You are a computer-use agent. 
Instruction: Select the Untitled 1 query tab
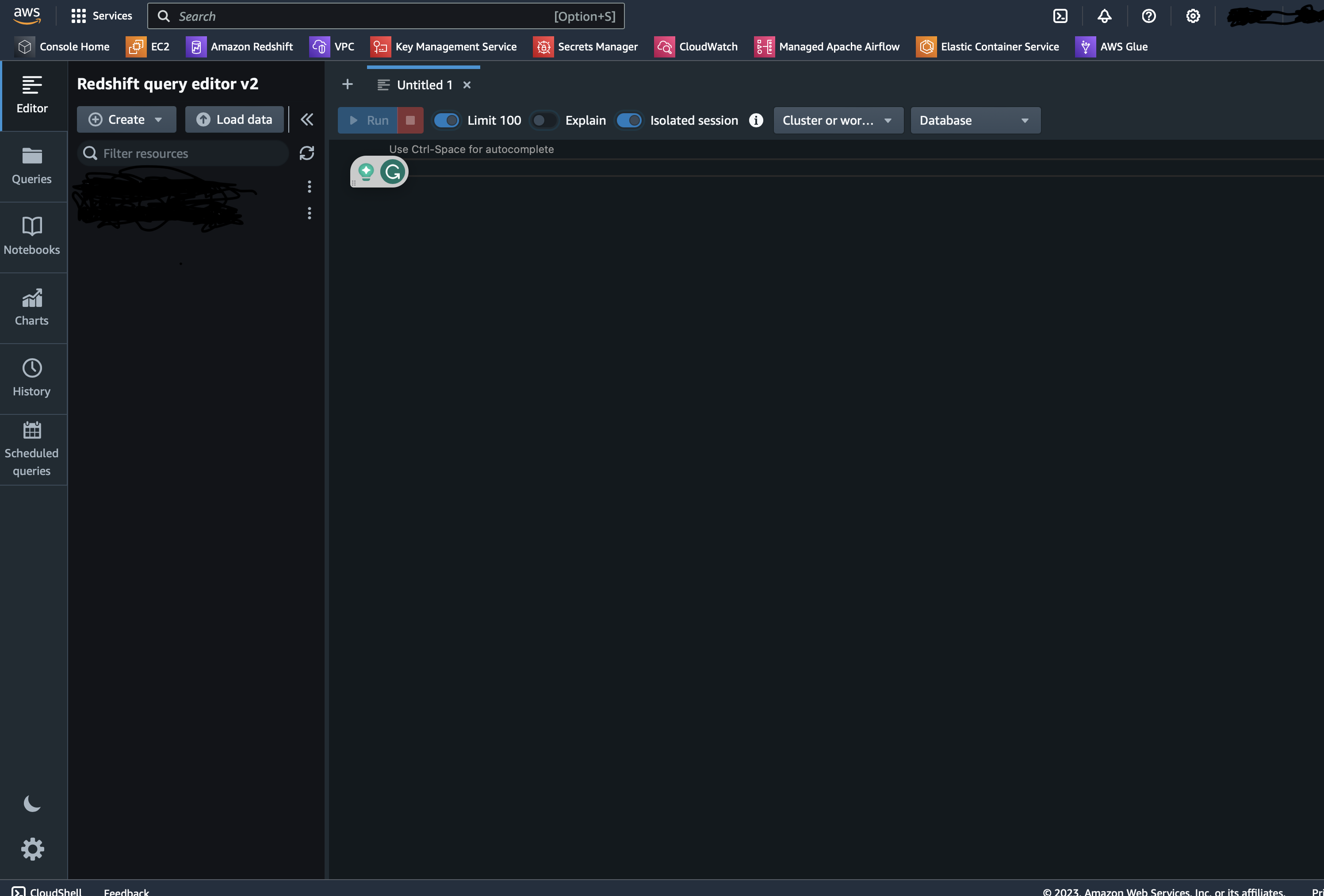coord(424,85)
